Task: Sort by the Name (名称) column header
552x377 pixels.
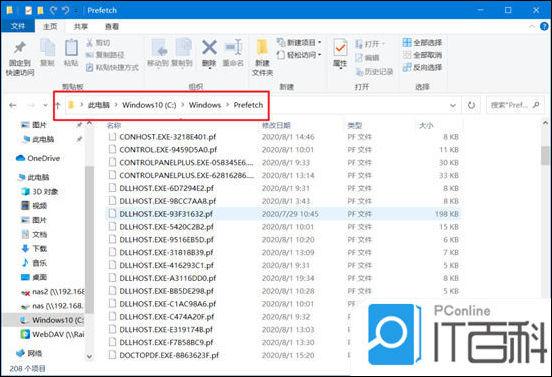Action: 114,125
